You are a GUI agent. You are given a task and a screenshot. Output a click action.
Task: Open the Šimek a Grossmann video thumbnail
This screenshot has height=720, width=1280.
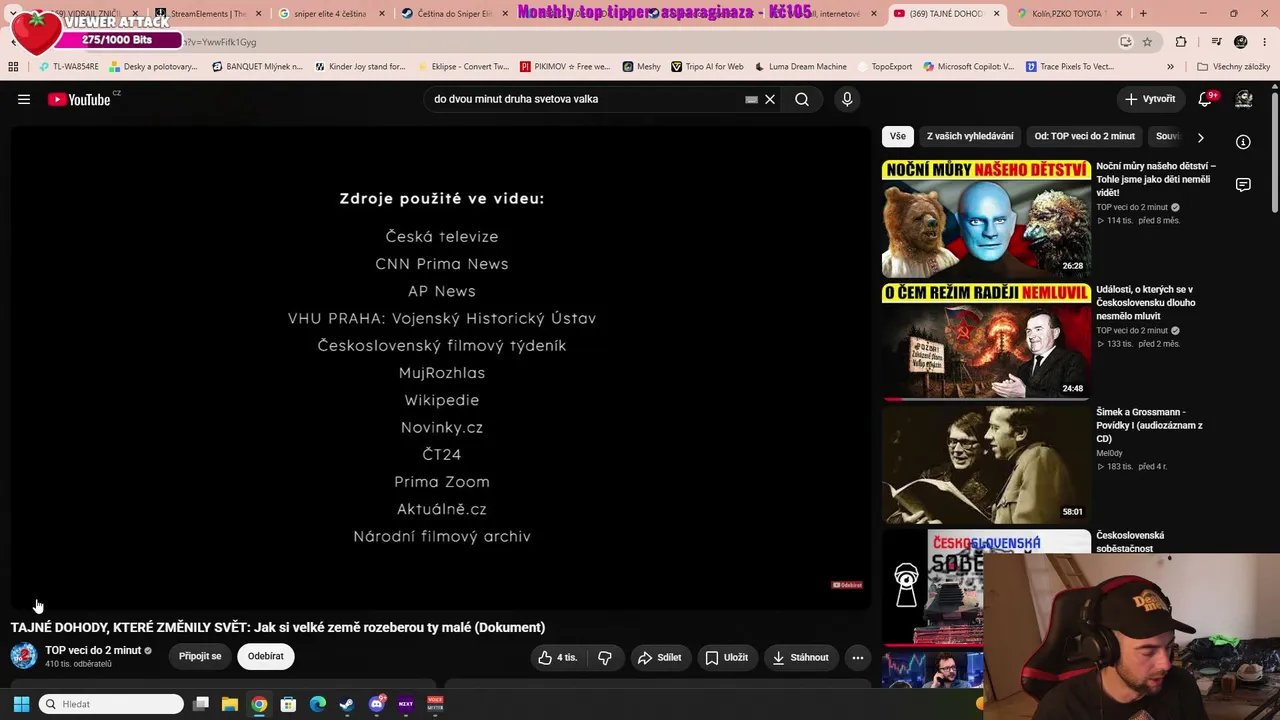pyautogui.click(x=986, y=465)
